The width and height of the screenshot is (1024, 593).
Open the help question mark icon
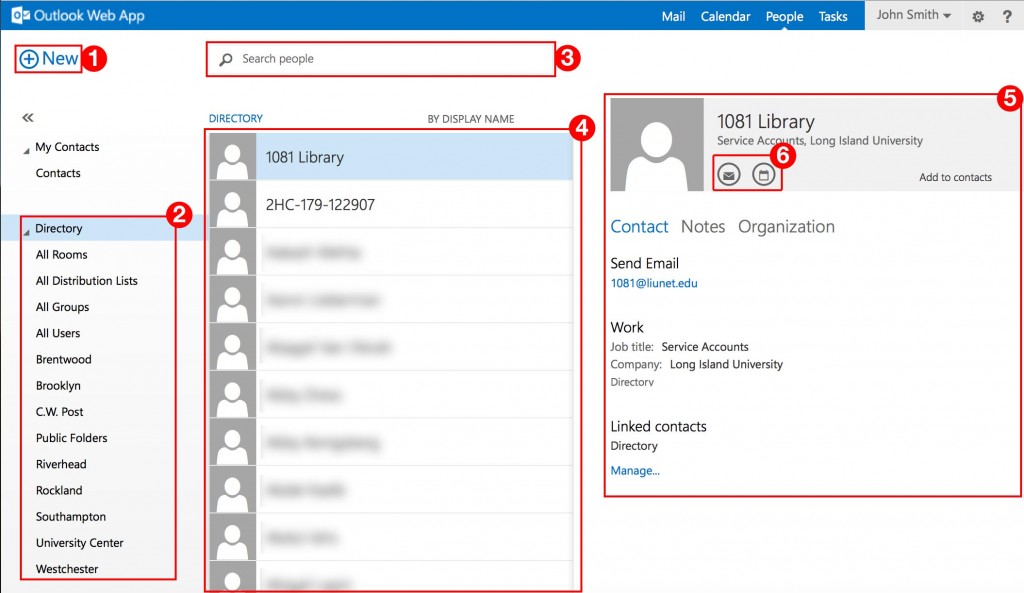[x=1007, y=16]
